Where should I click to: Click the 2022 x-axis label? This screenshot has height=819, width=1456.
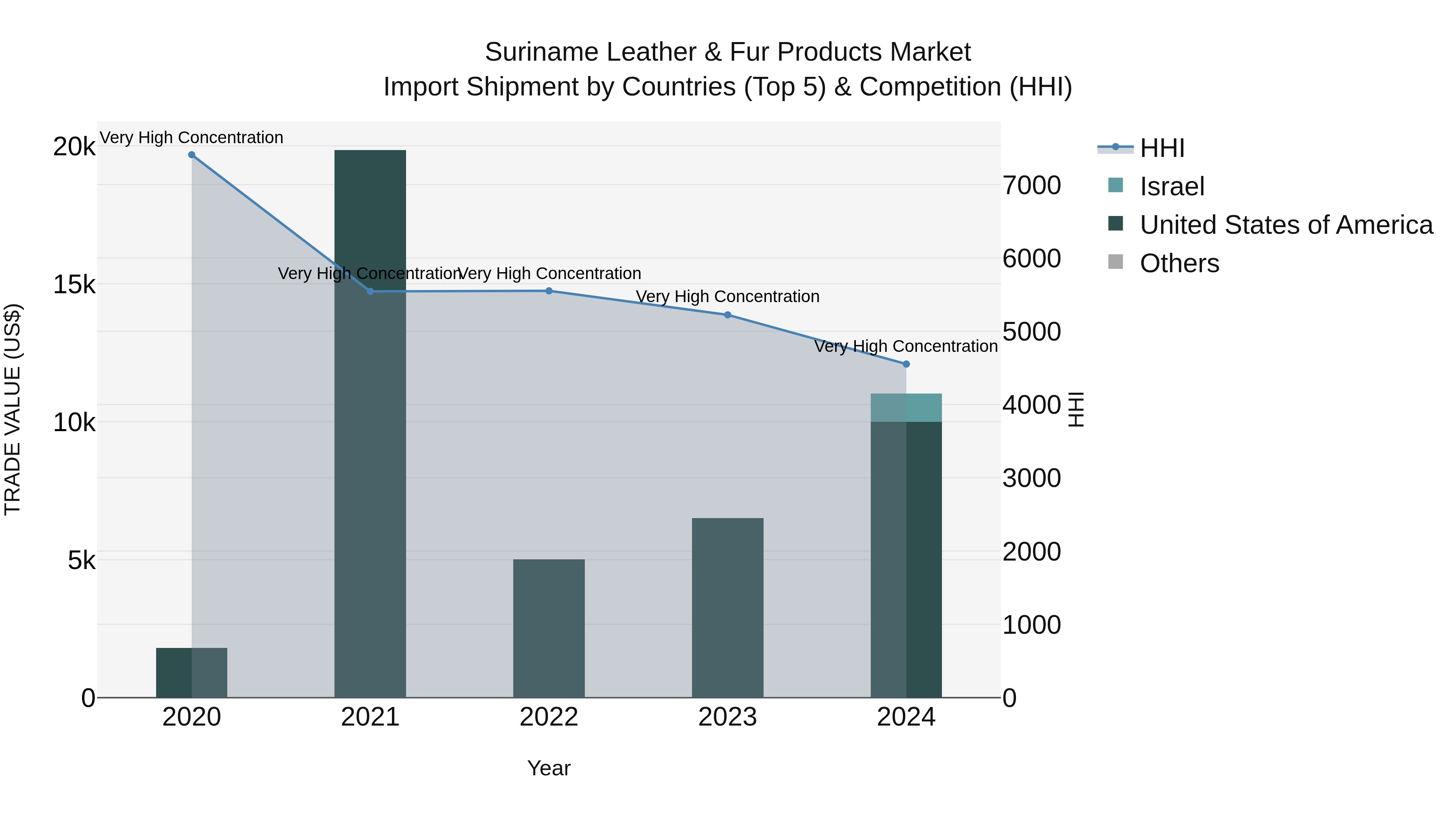(x=549, y=717)
